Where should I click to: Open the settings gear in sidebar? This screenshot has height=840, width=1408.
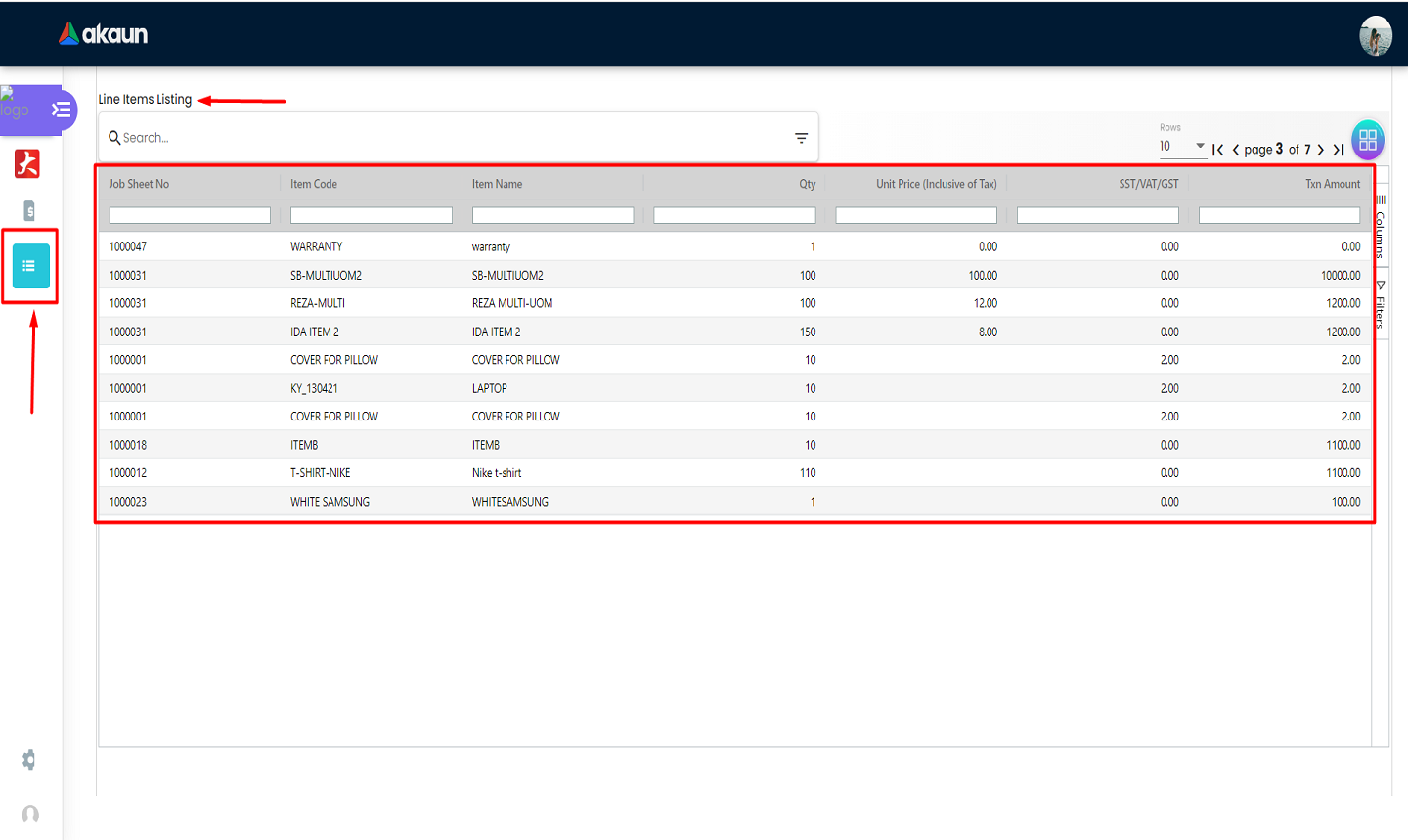29,760
